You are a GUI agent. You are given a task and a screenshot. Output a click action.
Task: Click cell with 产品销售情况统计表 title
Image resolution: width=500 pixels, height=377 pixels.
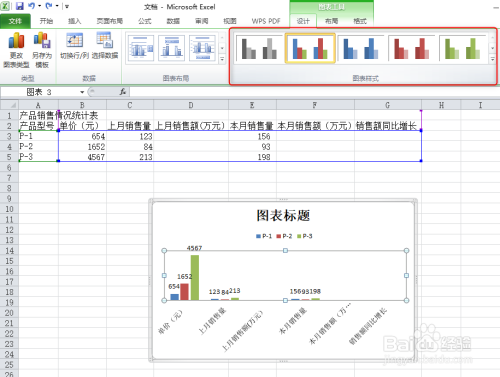click(x=58, y=115)
